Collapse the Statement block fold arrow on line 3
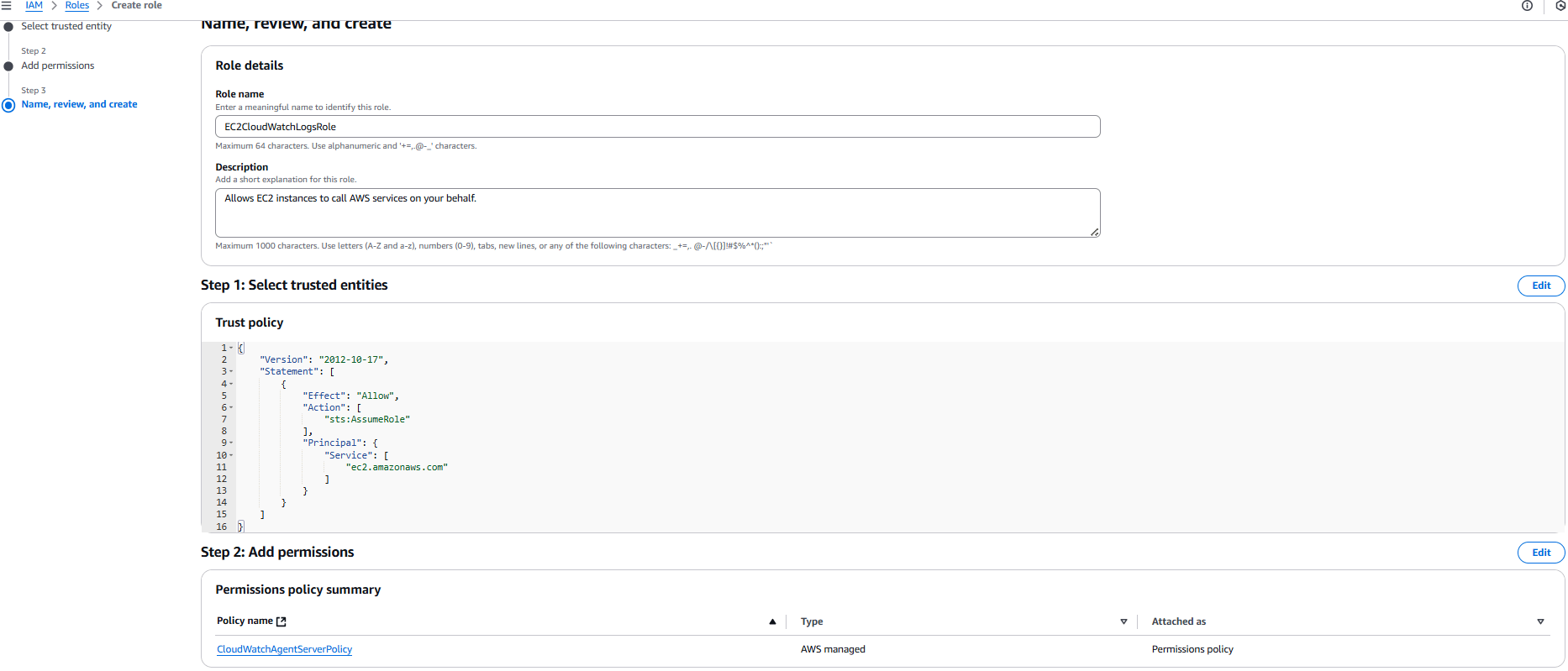Viewport: 1568px width, 671px height. tap(231, 371)
